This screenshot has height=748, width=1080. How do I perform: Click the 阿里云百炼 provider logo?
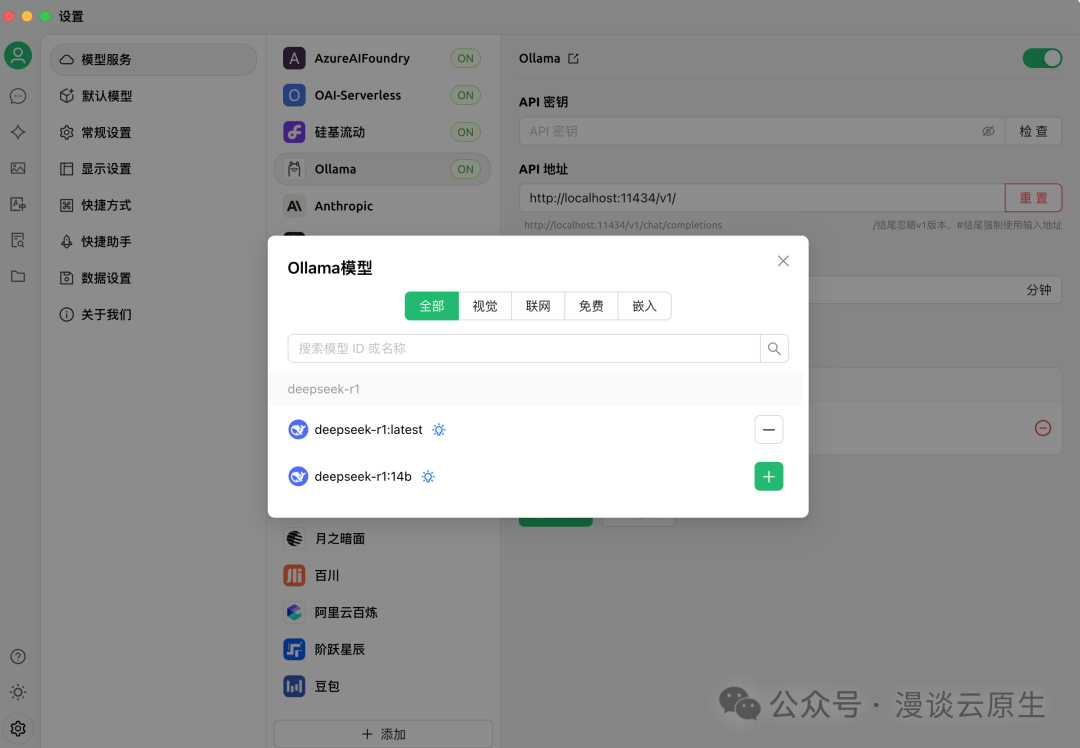coord(294,612)
